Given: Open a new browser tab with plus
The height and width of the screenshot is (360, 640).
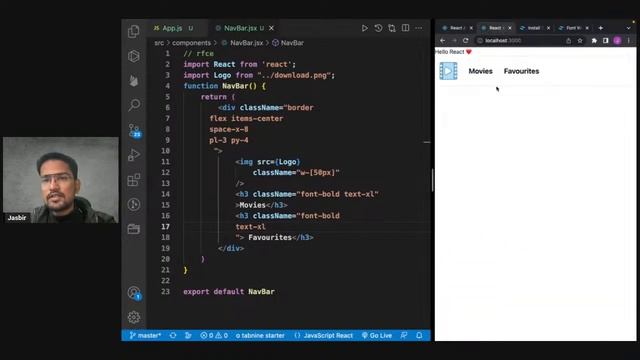Looking at the screenshot, I should pos(600,28).
